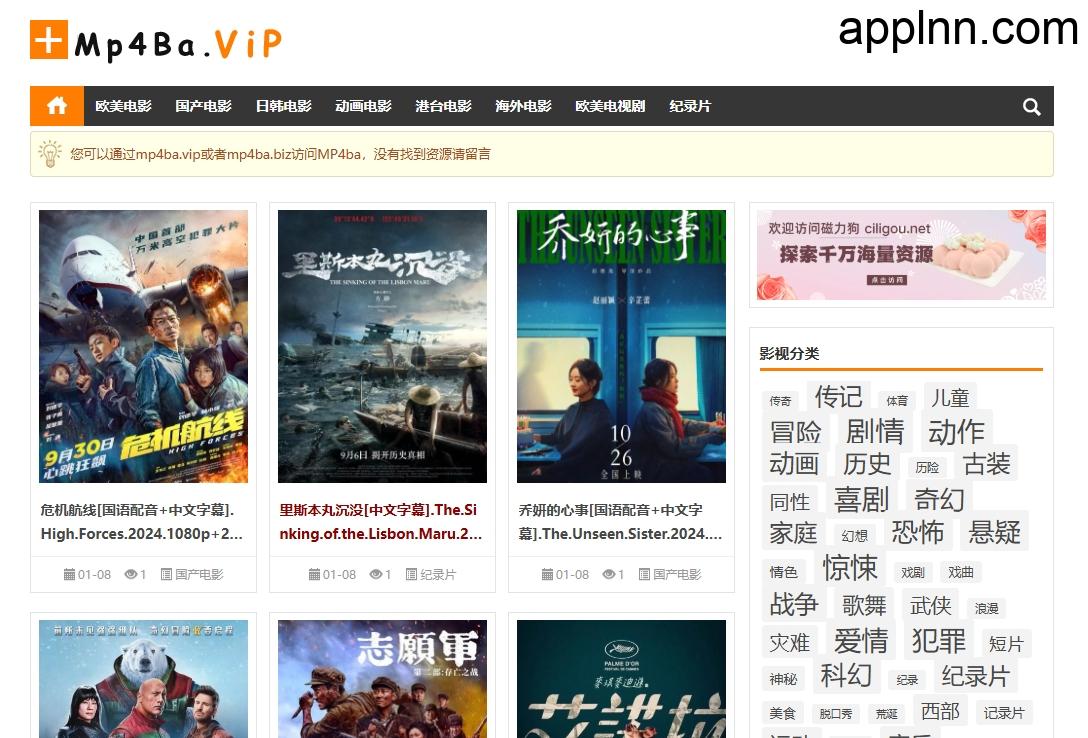
Task: Click eye view-count icon under 危机航线 post
Action: (x=130, y=575)
